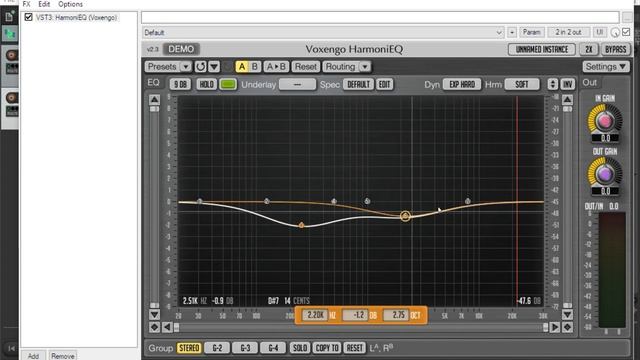Click the right spectrum range up arrow
The width and height of the screenshot is (640, 360).
tap(567, 99)
